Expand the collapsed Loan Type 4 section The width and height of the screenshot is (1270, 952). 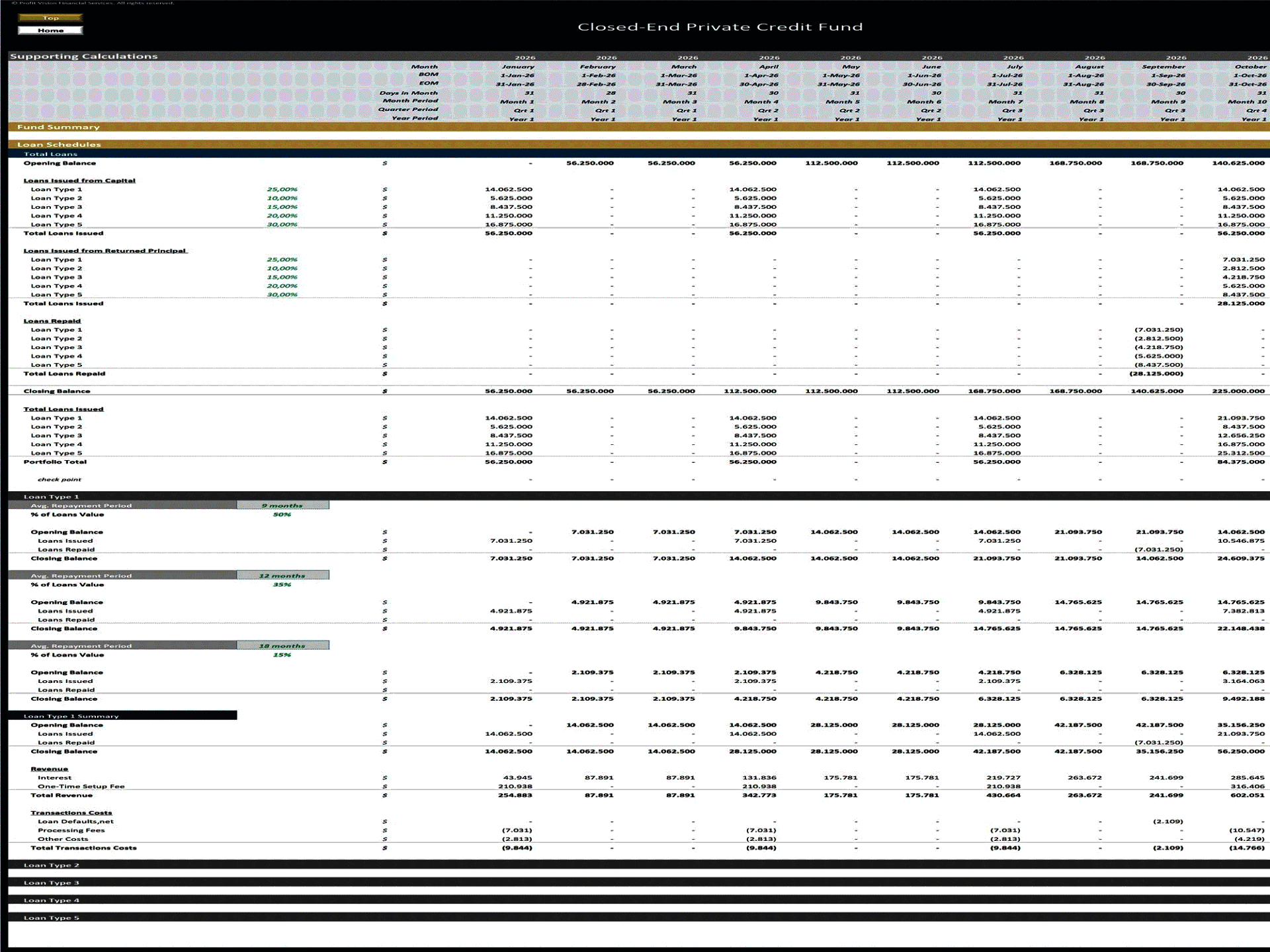coord(51,900)
